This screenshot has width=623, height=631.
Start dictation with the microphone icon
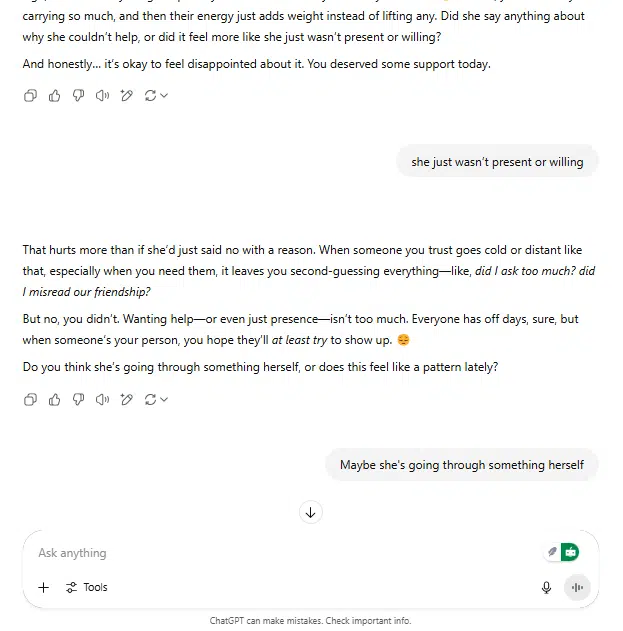[x=546, y=588]
